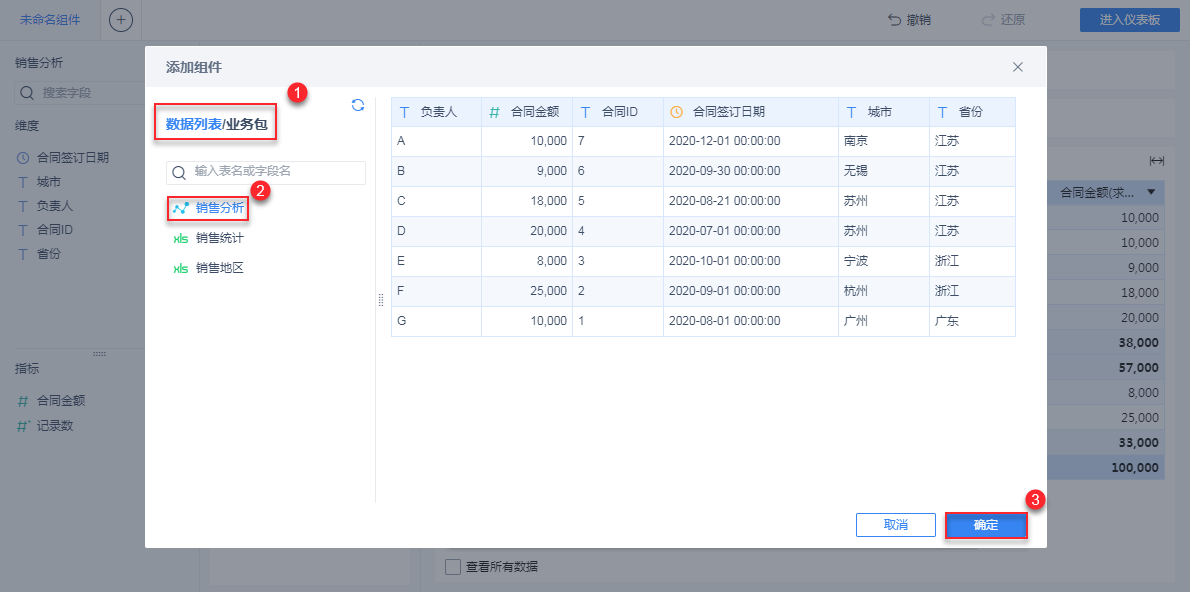
Task: Click the 销售地区 xls table icon
Action: click(x=181, y=269)
